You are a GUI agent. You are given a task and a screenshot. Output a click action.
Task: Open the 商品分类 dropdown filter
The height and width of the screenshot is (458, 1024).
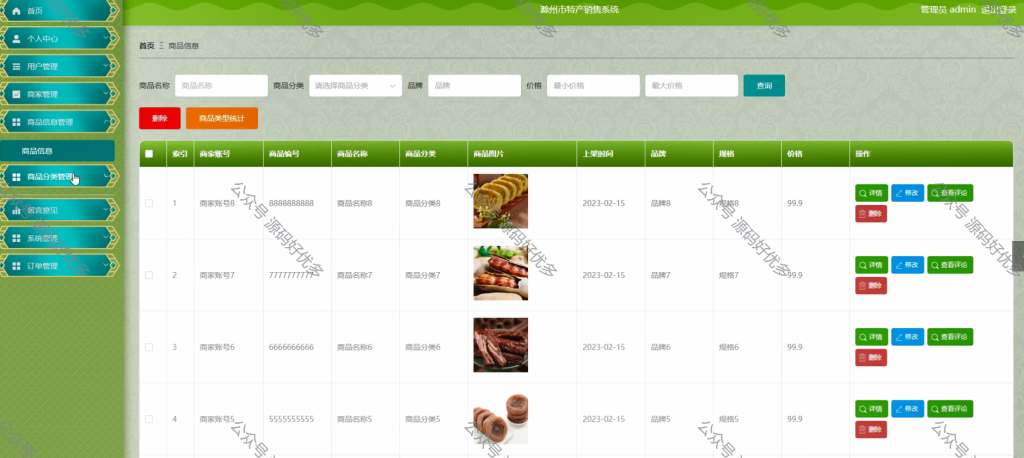(355, 86)
